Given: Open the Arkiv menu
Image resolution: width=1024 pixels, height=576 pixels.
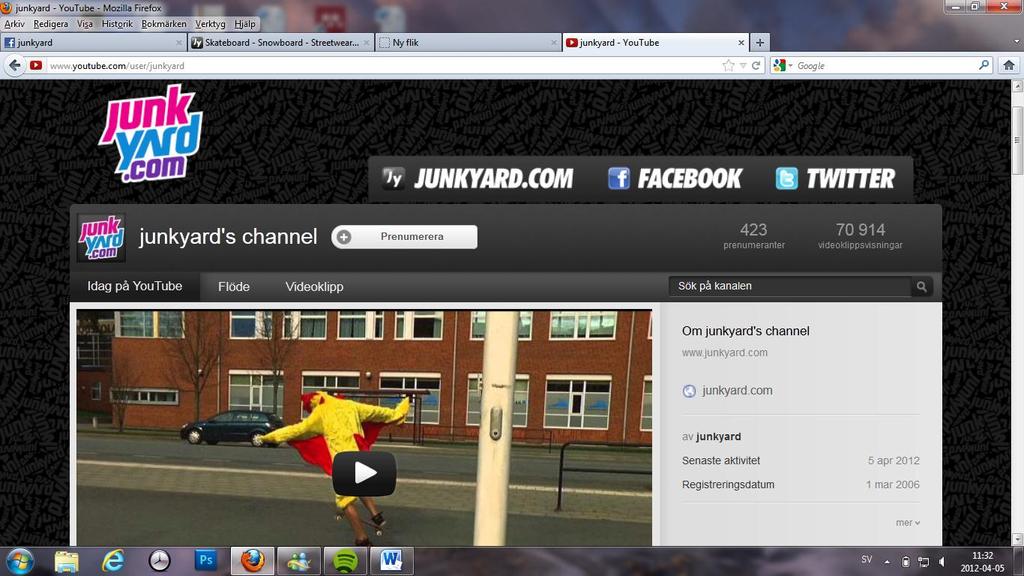Looking at the screenshot, I should point(14,24).
